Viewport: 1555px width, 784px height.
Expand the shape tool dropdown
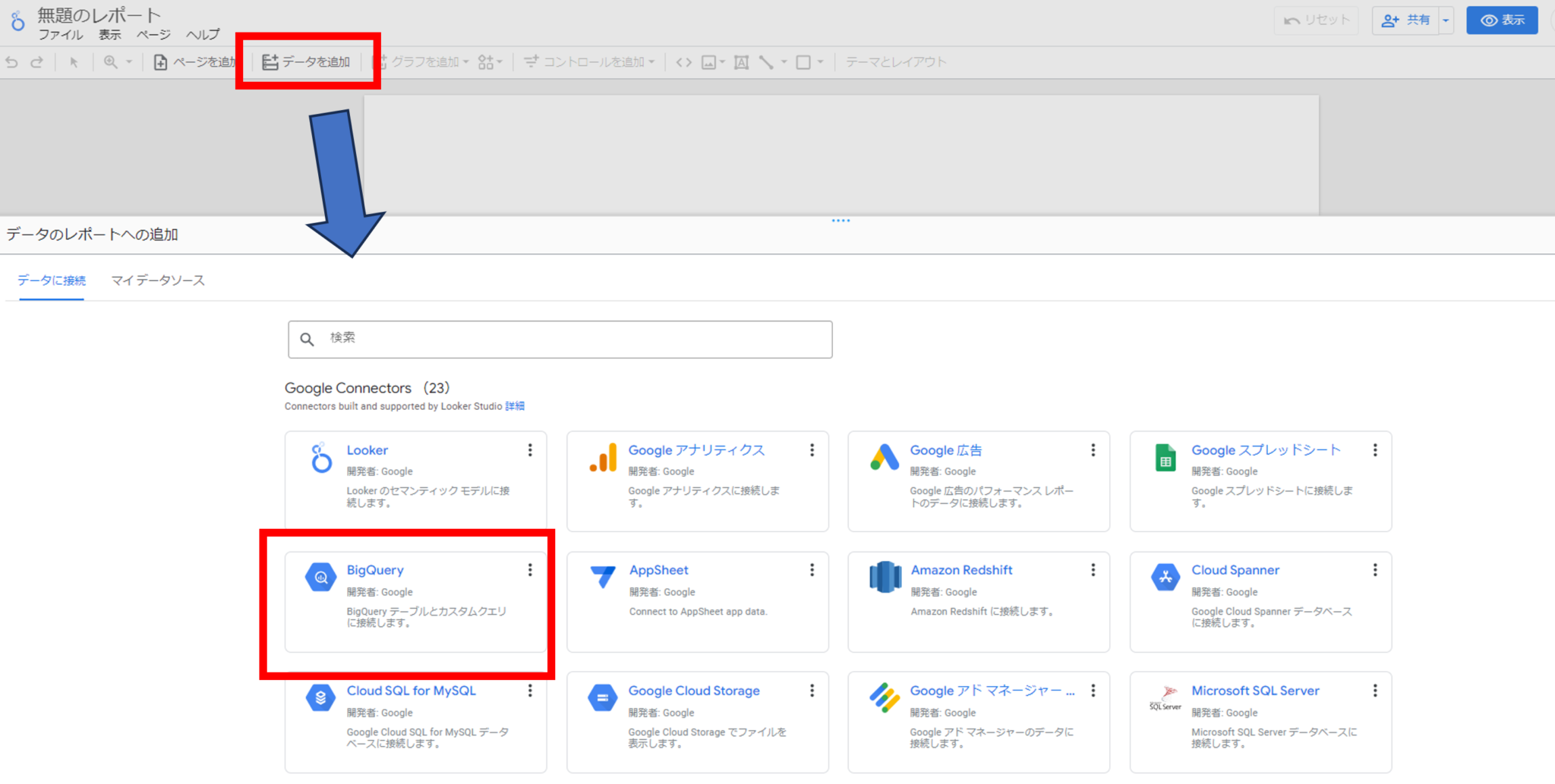pyautogui.click(x=820, y=62)
